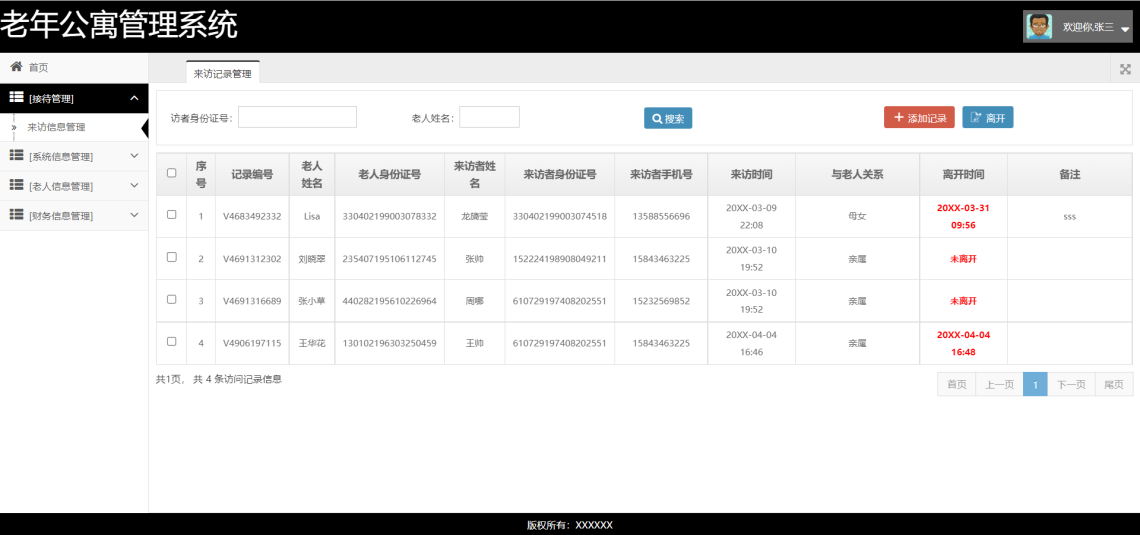Click the visitor name 王帅
1140x535 pixels.
coord(475,343)
